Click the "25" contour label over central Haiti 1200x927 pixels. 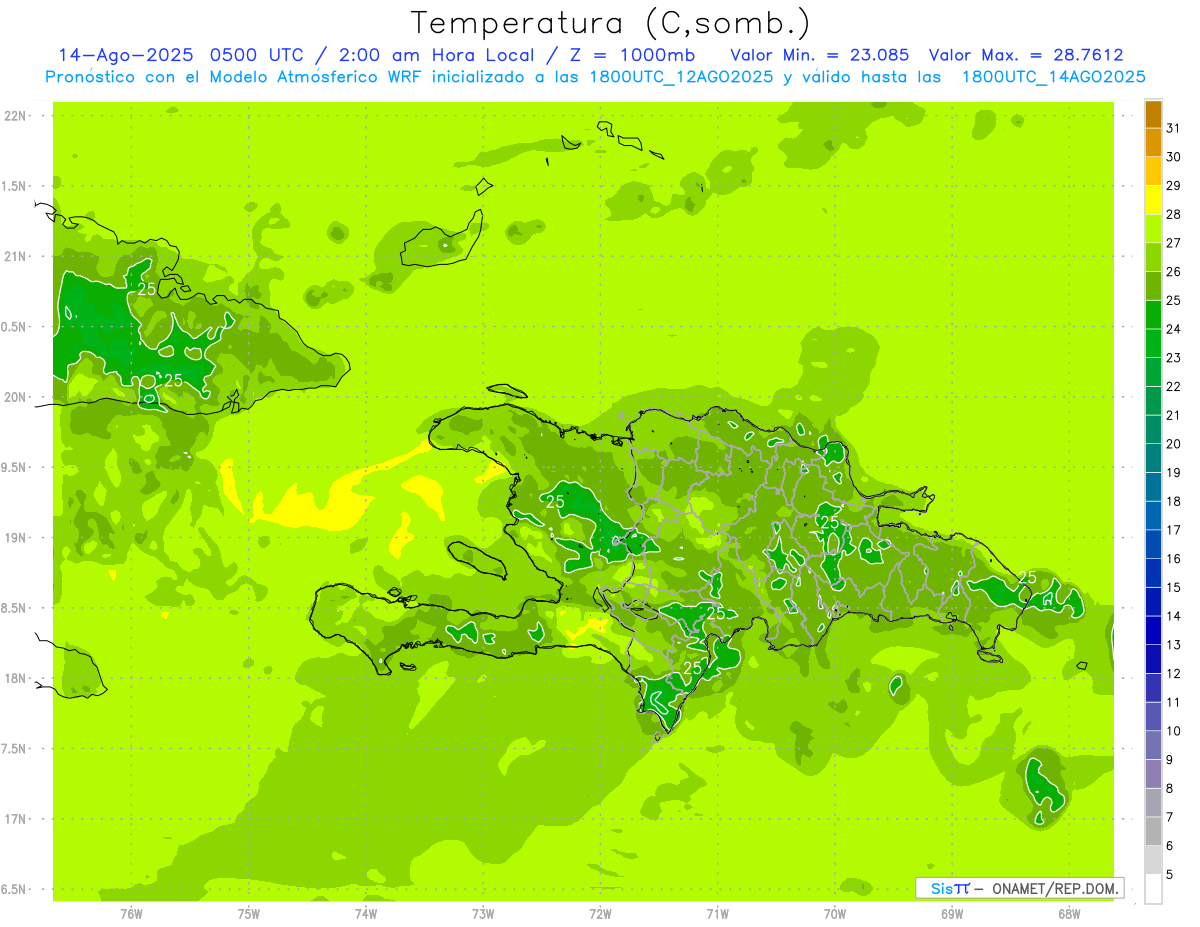pos(555,500)
